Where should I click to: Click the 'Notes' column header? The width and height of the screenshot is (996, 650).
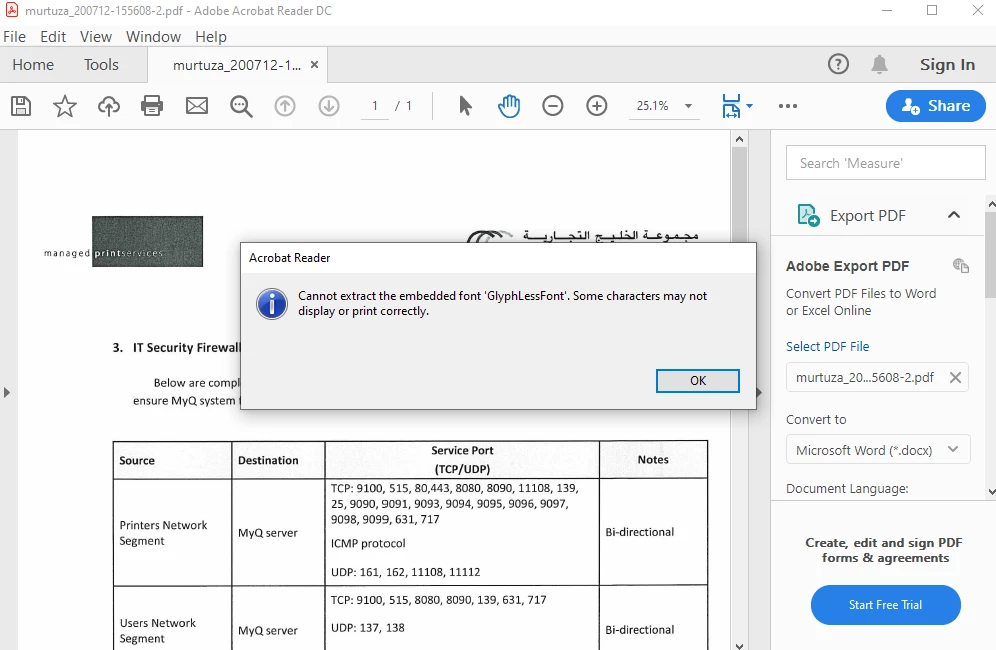pos(653,459)
